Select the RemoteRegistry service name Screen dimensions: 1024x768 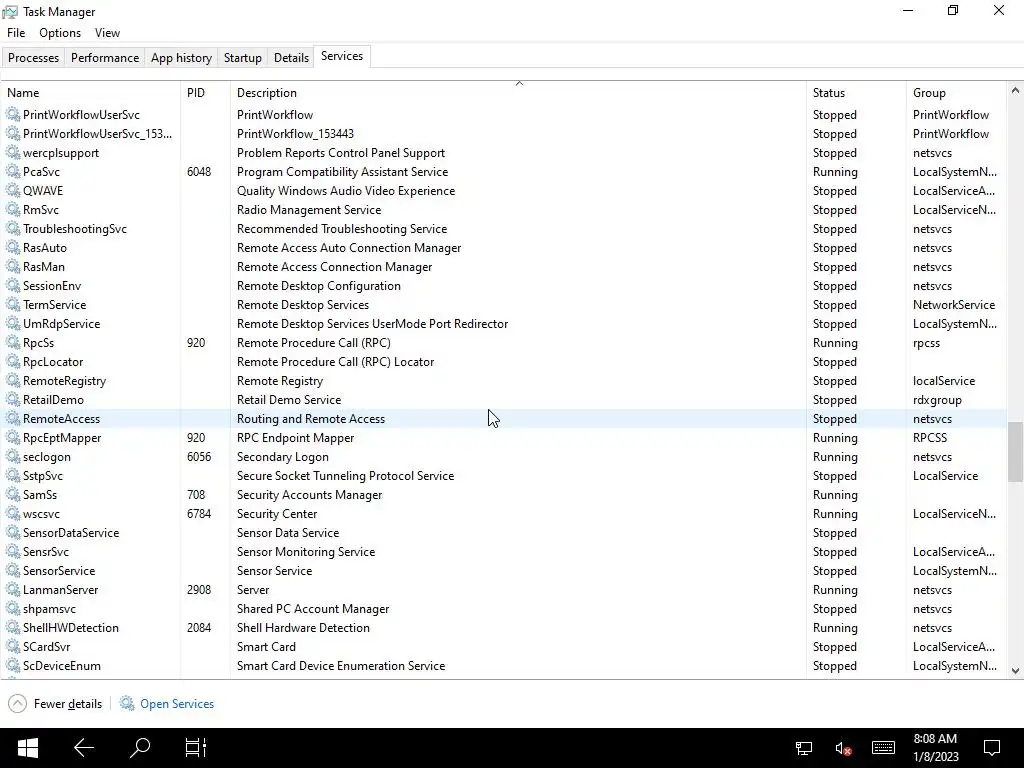pyautogui.click(x=64, y=381)
